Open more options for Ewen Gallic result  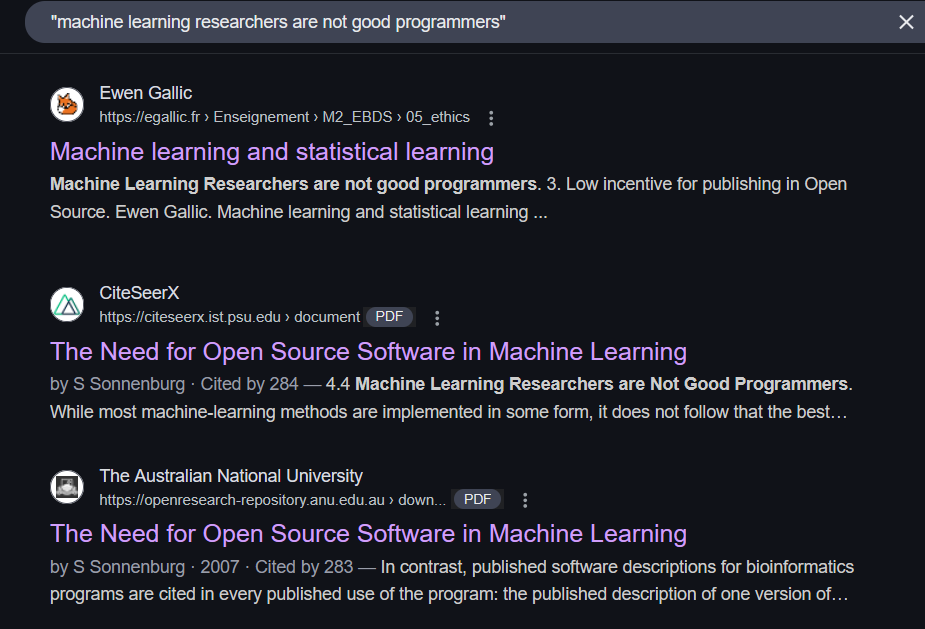490,118
